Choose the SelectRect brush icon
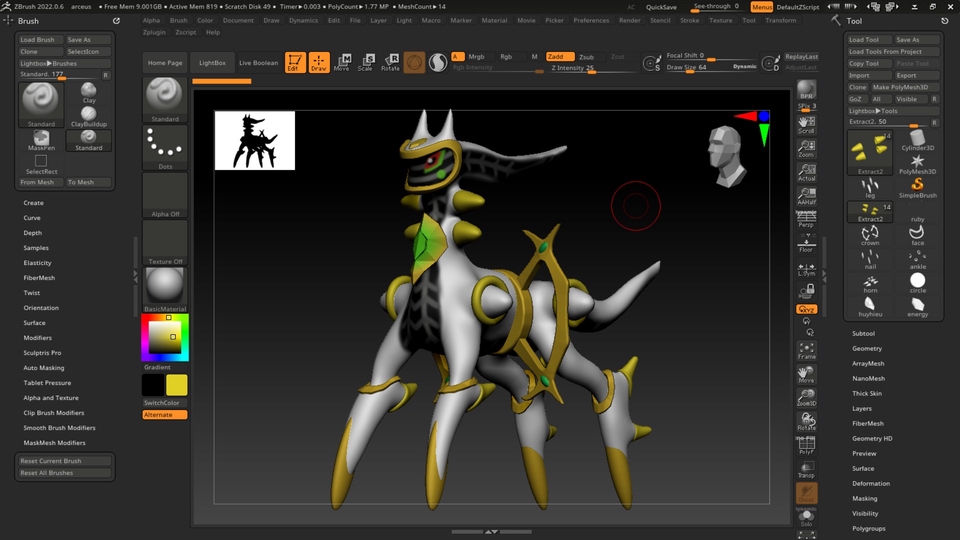The width and height of the screenshot is (960, 540). tap(41, 164)
